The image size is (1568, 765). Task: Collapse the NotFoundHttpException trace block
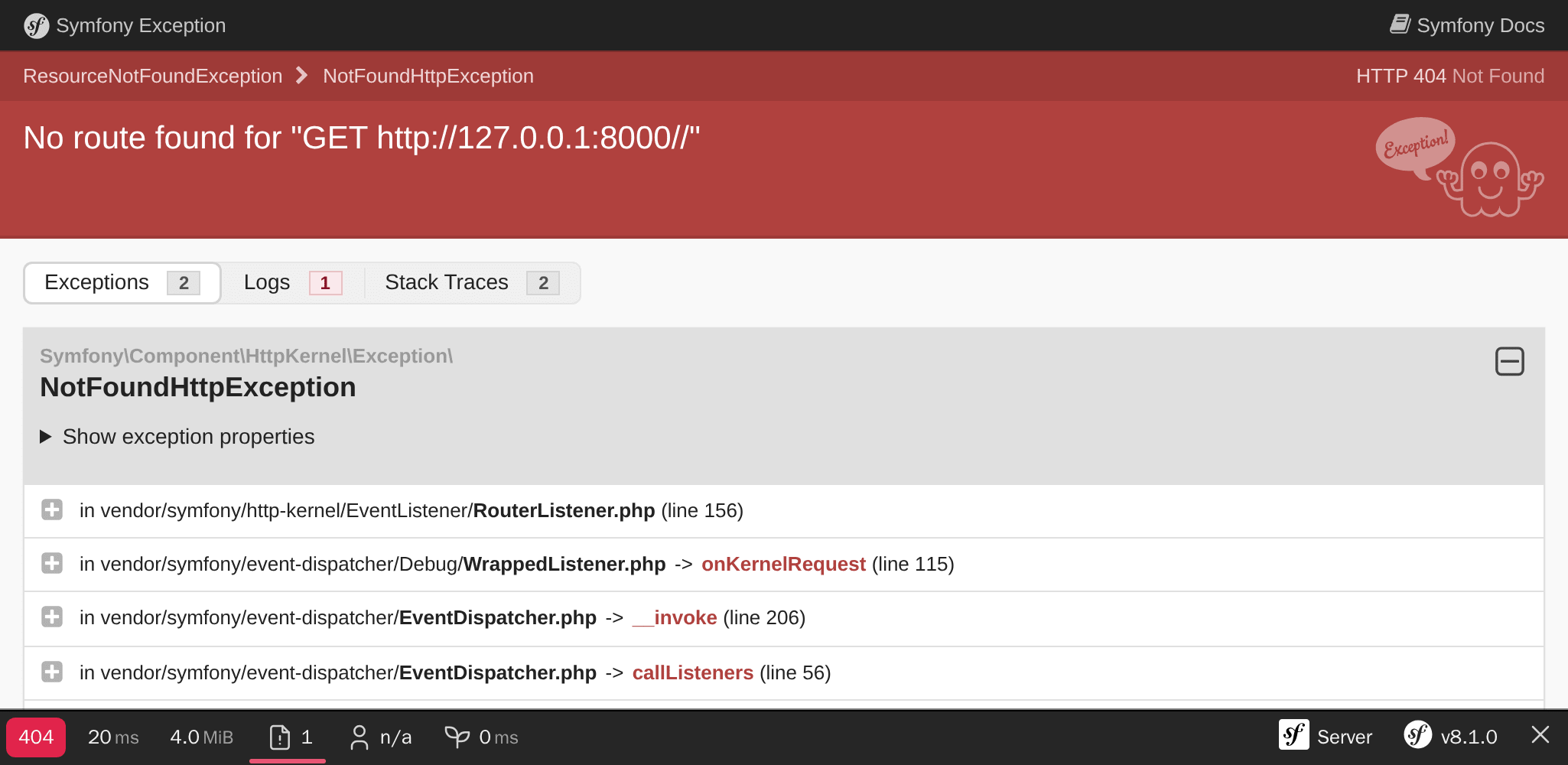tap(1509, 361)
